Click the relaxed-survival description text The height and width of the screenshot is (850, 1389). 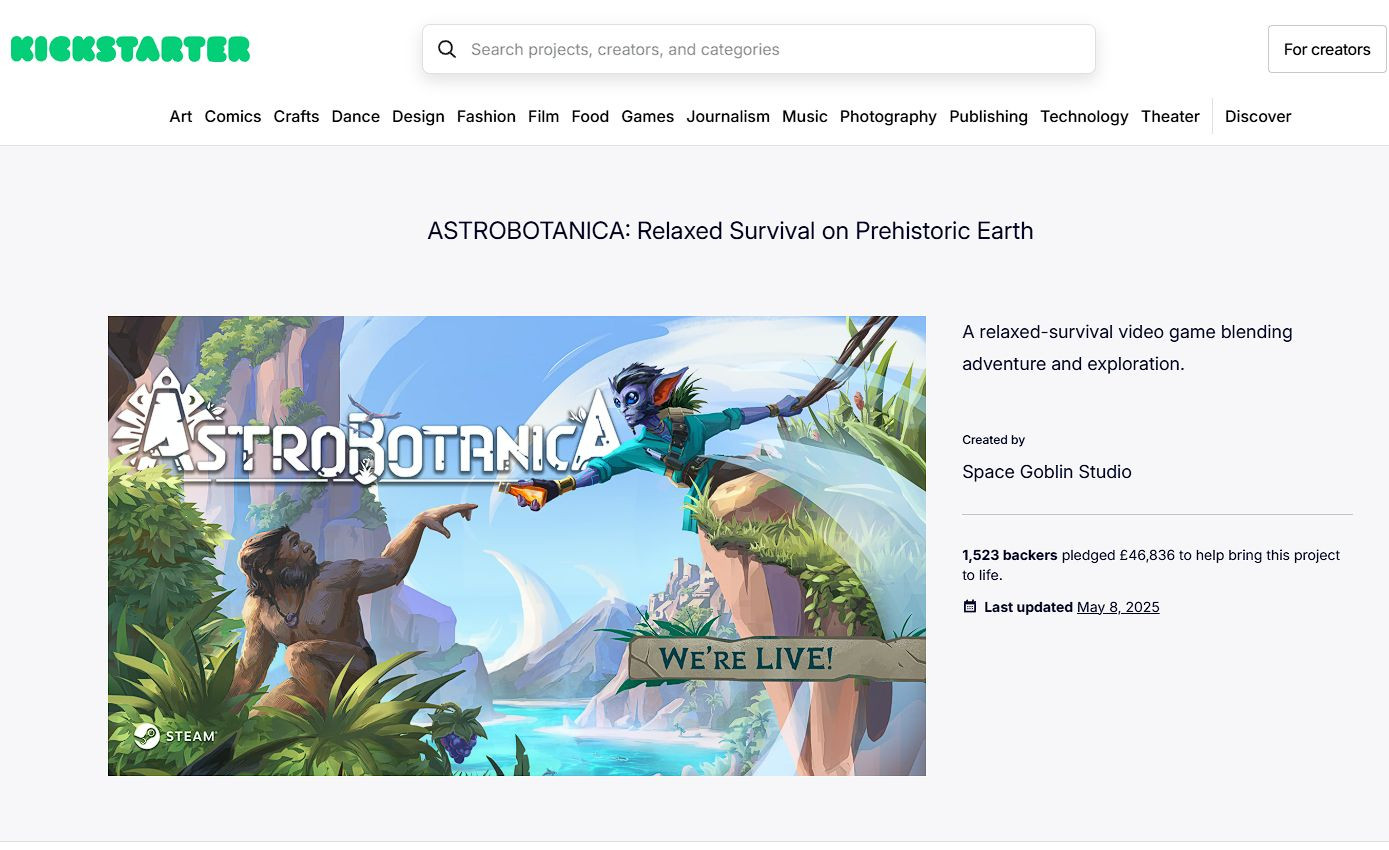1127,348
